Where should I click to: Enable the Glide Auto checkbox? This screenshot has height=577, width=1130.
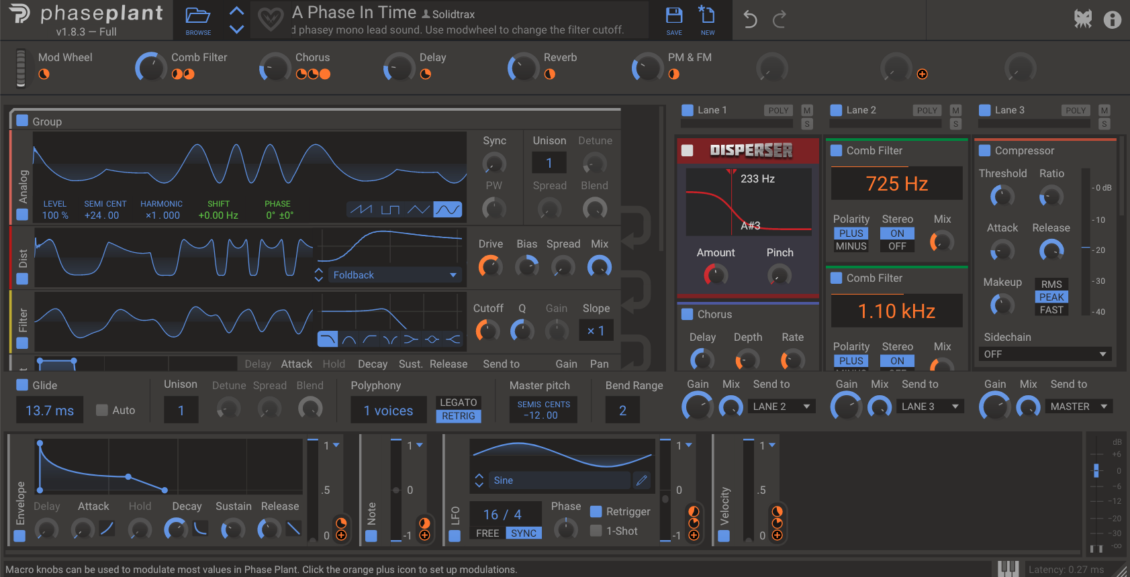click(102, 410)
